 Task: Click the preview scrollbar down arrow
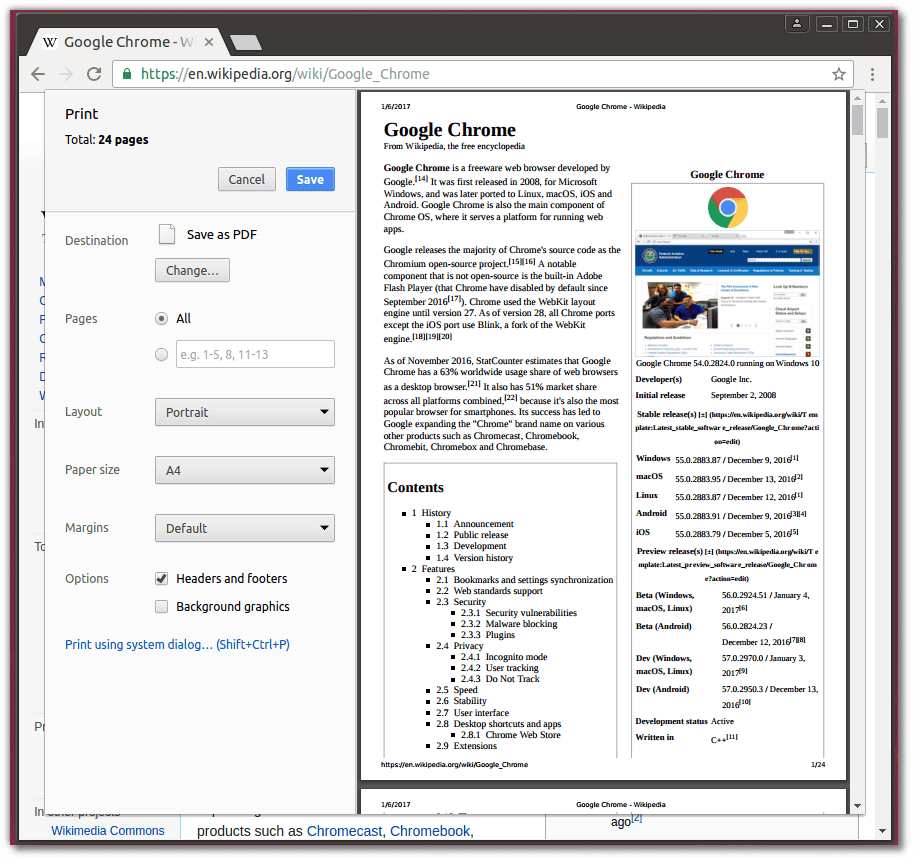[x=857, y=806]
